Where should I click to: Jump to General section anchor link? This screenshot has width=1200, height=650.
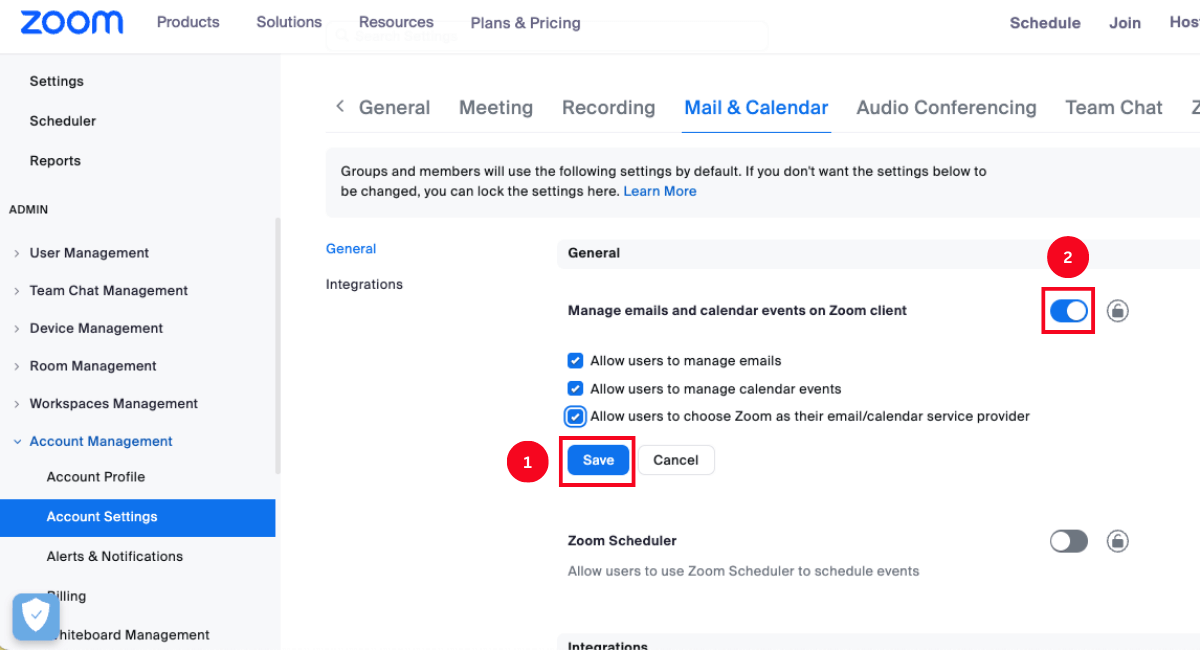coord(351,249)
